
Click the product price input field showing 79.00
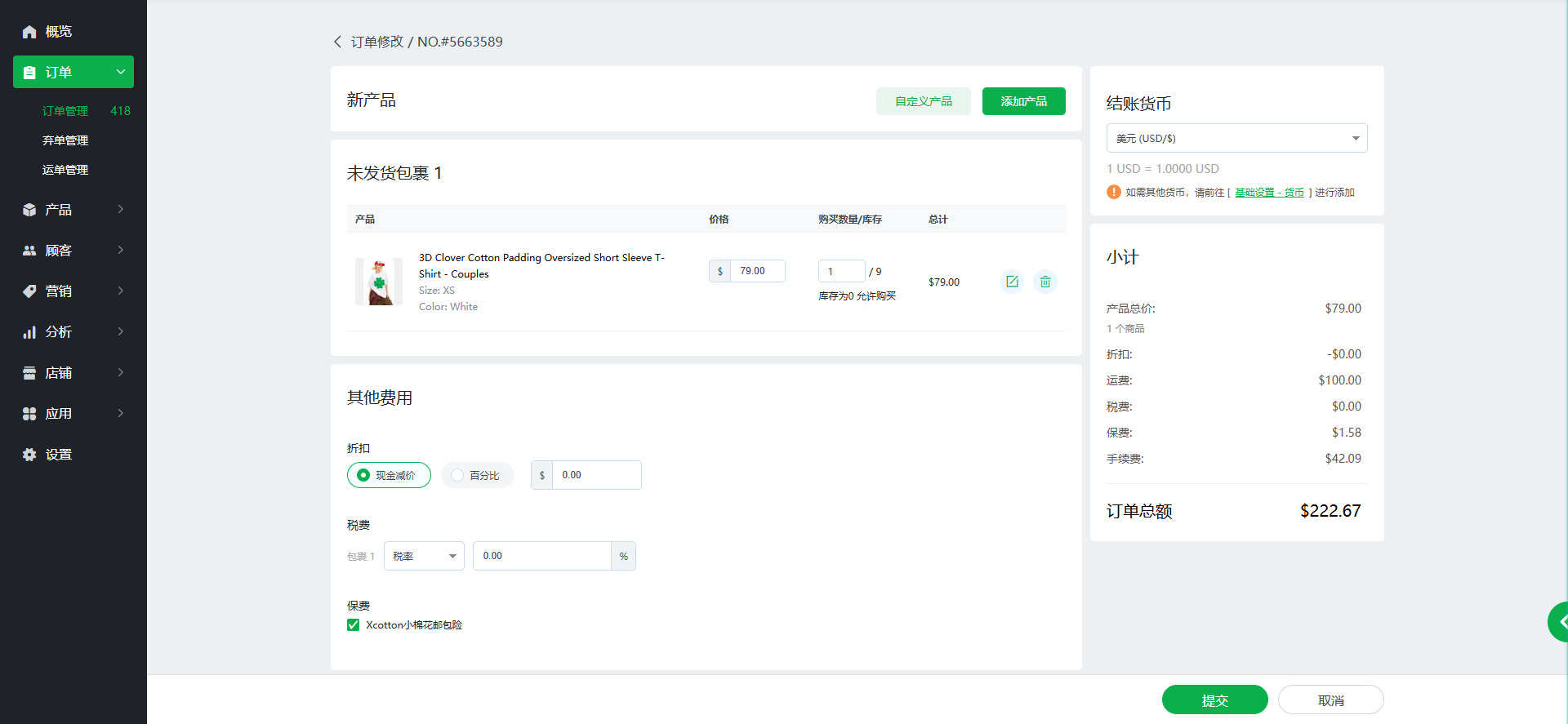pyautogui.click(x=756, y=271)
